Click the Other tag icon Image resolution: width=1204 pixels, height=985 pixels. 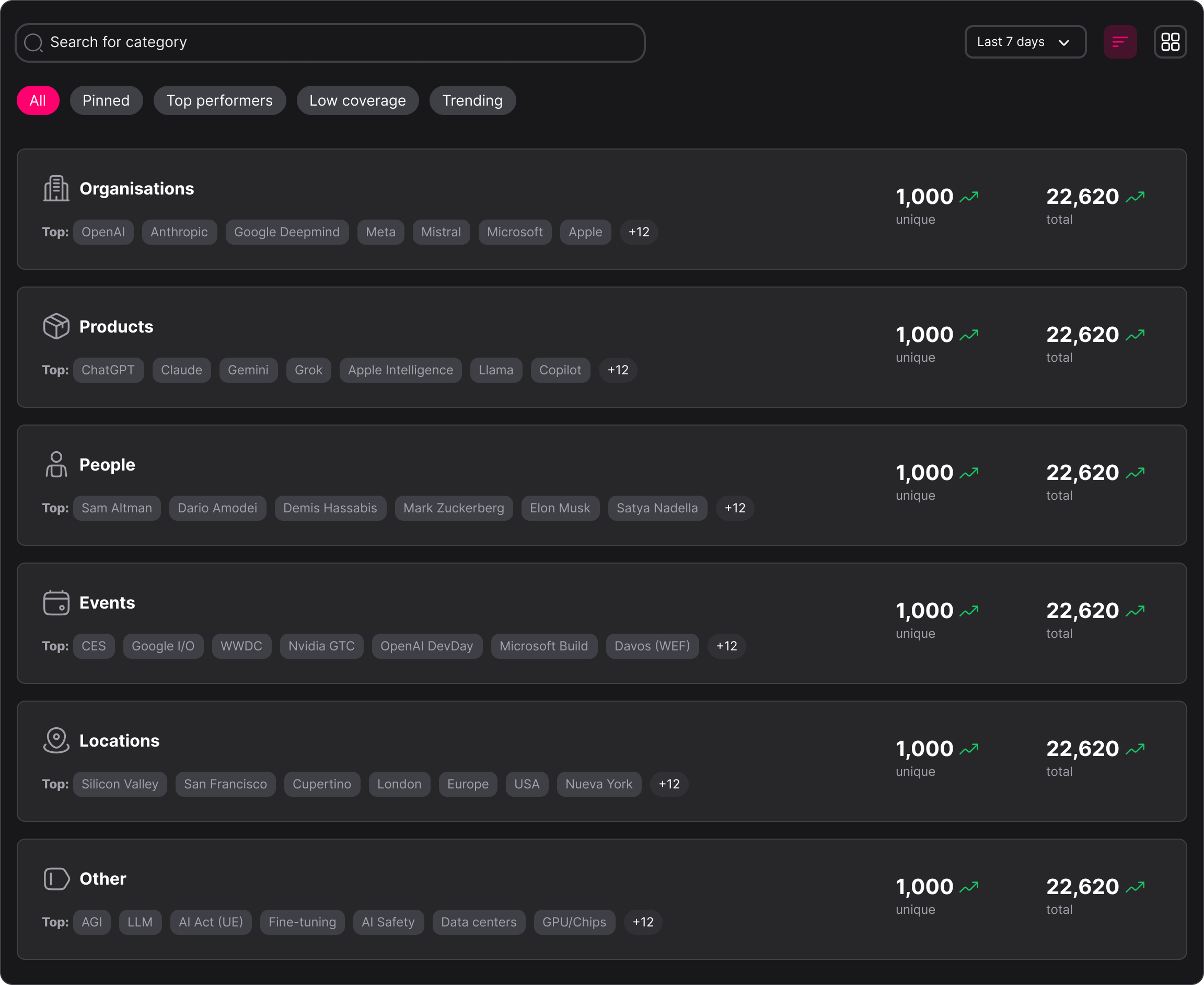point(56,878)
